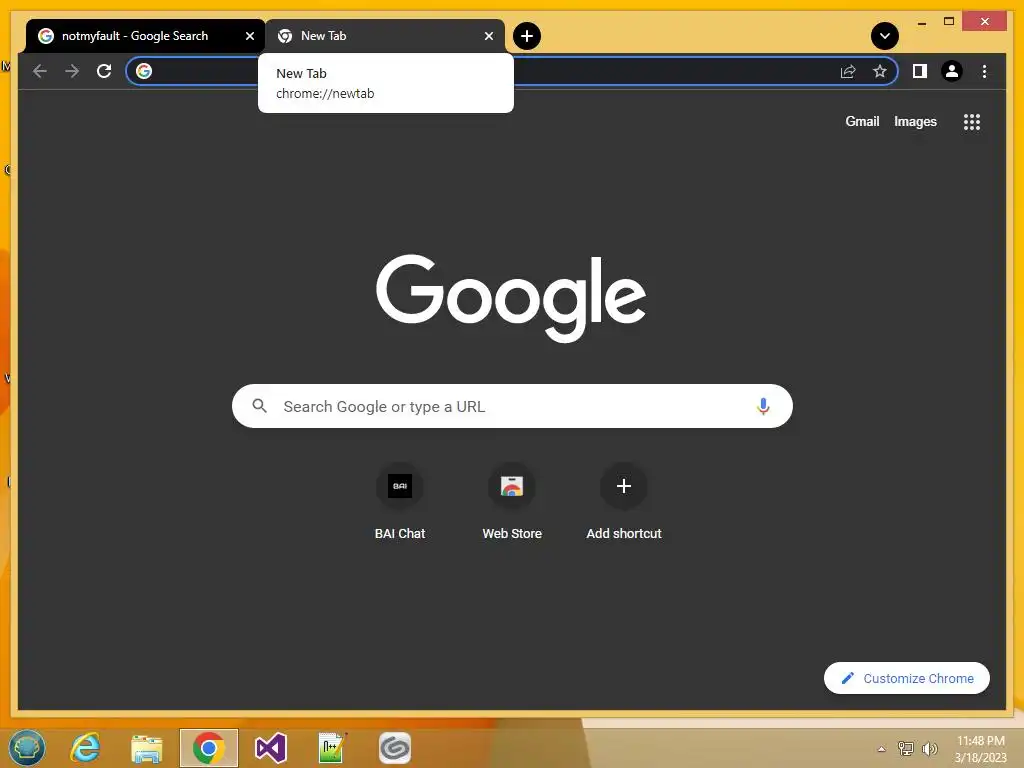Bookmark this tab with star icon
Image resolution: width=1024 pixels, height=768 pixels.
tap(880, 71)
